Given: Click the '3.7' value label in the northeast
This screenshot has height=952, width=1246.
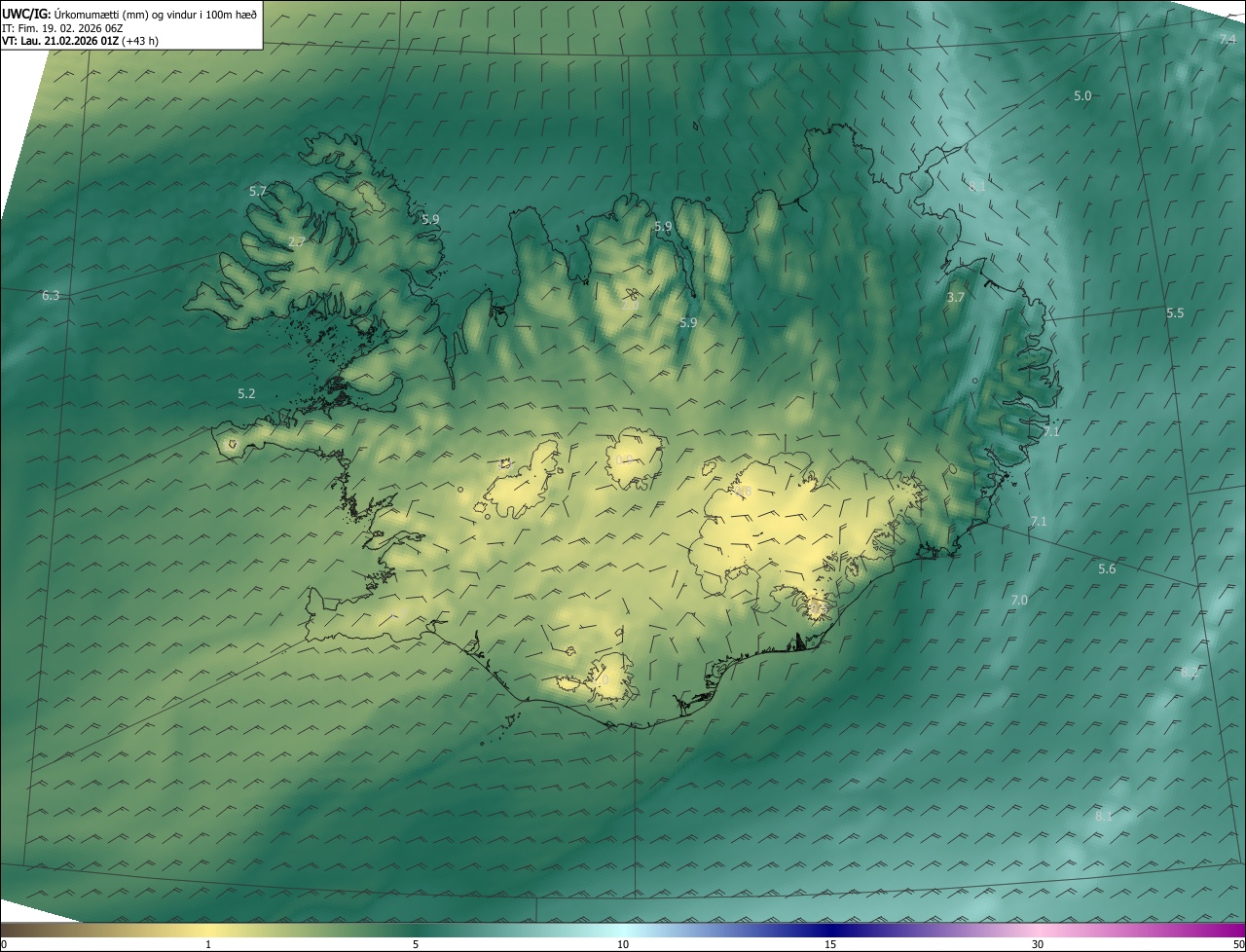Looking at the screenshot, I should point(955,297).
